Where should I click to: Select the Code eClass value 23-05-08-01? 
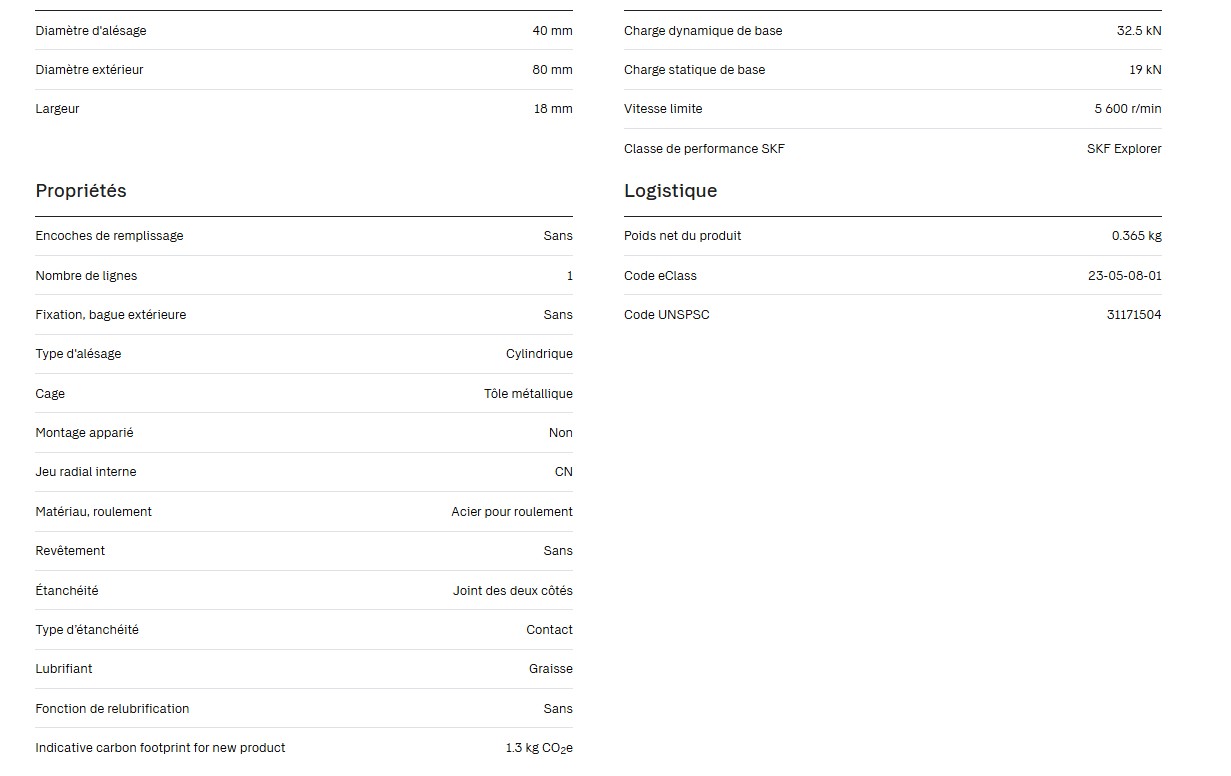click(x=1124, y=276)
